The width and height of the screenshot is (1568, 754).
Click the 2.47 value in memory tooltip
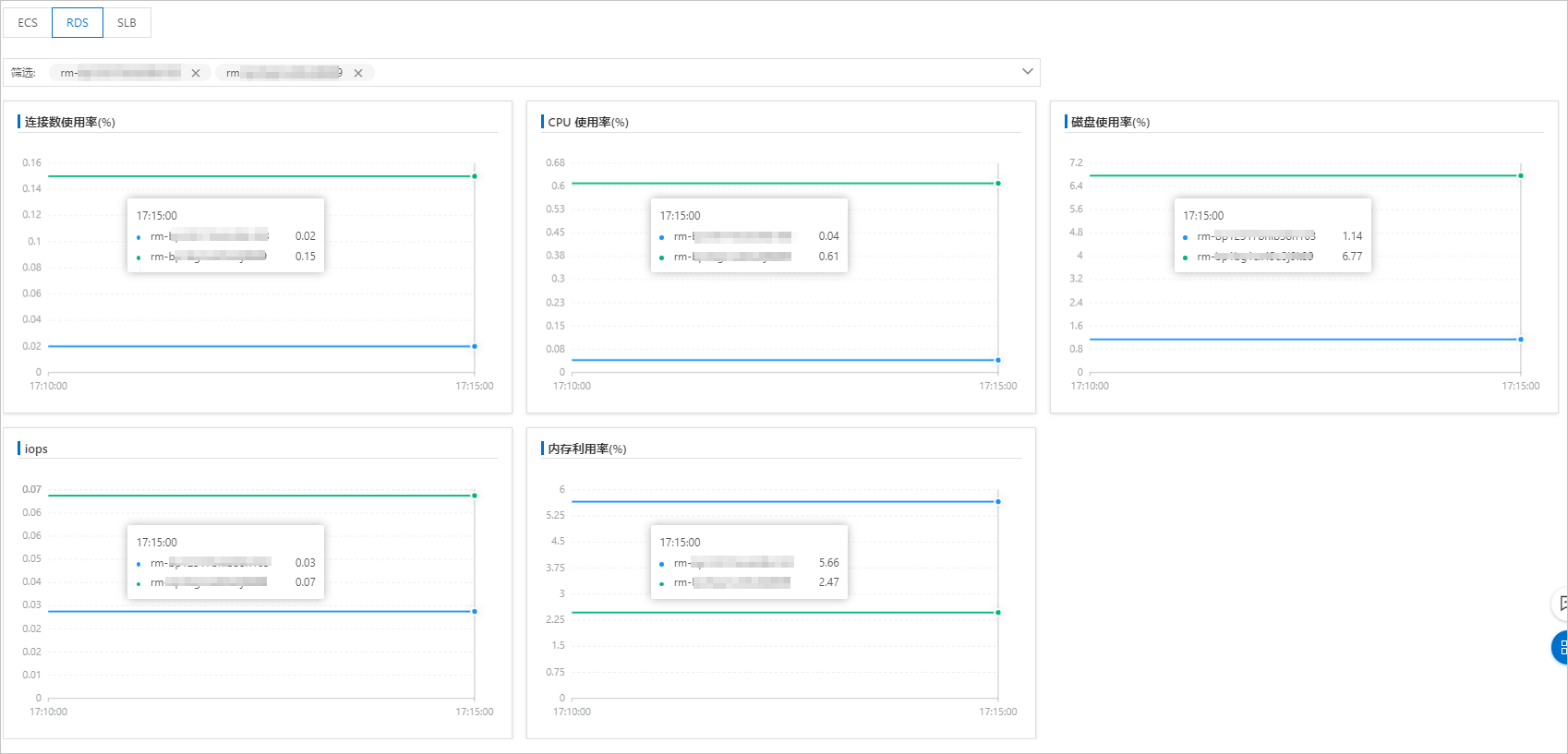[829, 582]
